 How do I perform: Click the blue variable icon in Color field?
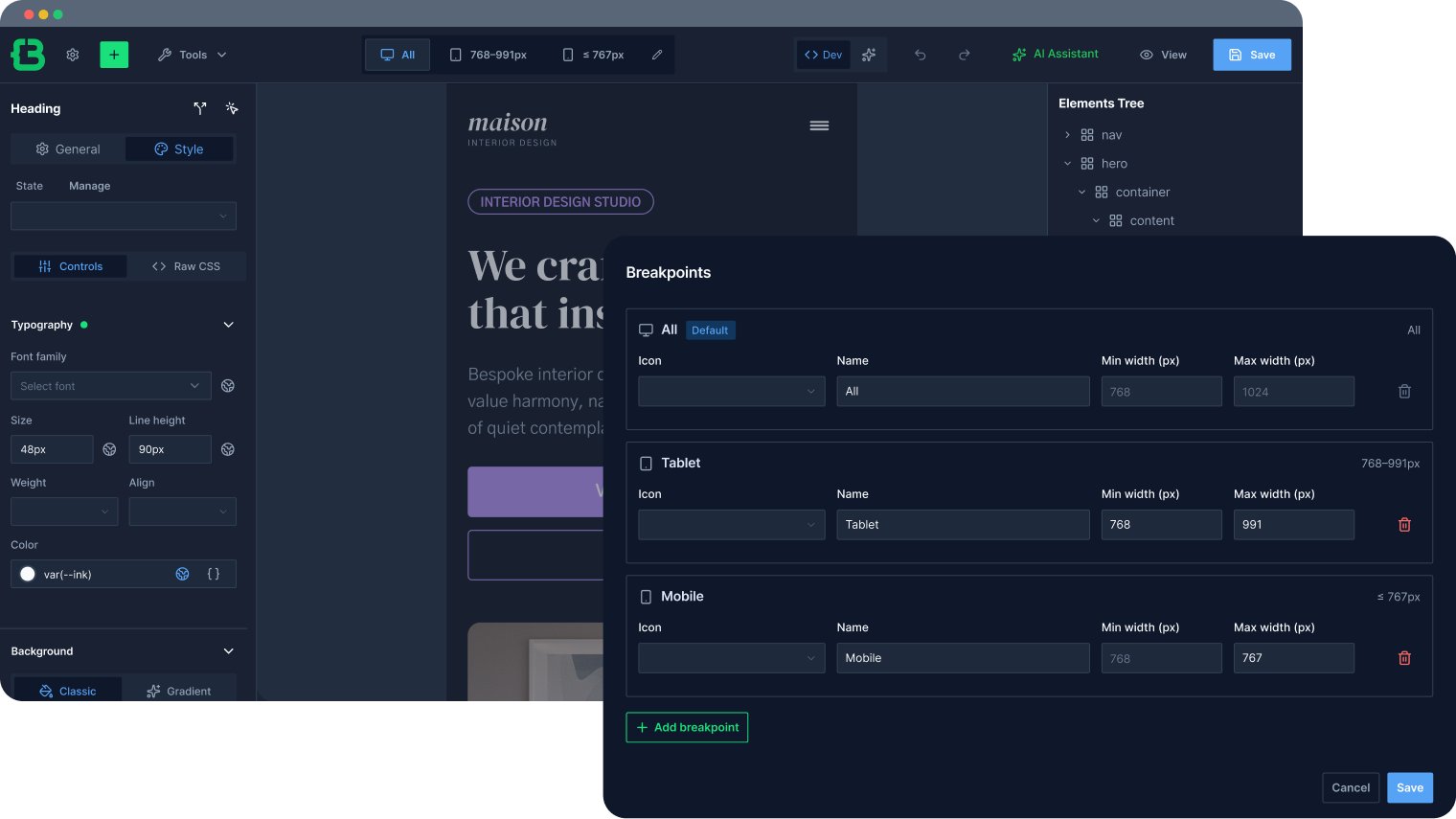point(182,574)
